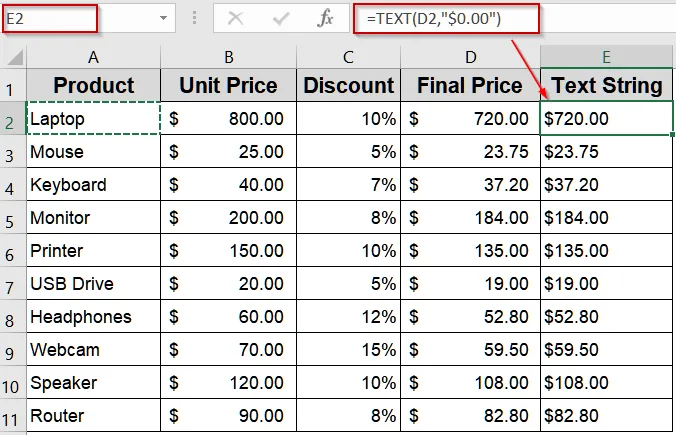Screen dimensions: 676x435
Task: Select the Laptop cell
Action: point(94,118)
